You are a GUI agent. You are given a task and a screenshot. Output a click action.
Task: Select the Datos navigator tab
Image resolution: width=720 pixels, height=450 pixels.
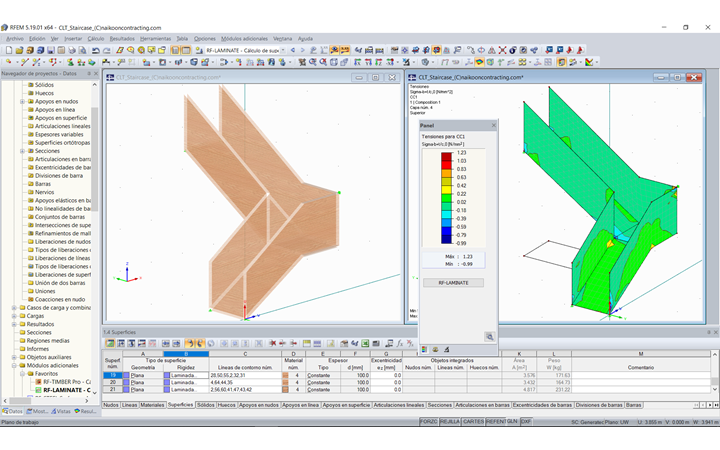pos(12,411)
